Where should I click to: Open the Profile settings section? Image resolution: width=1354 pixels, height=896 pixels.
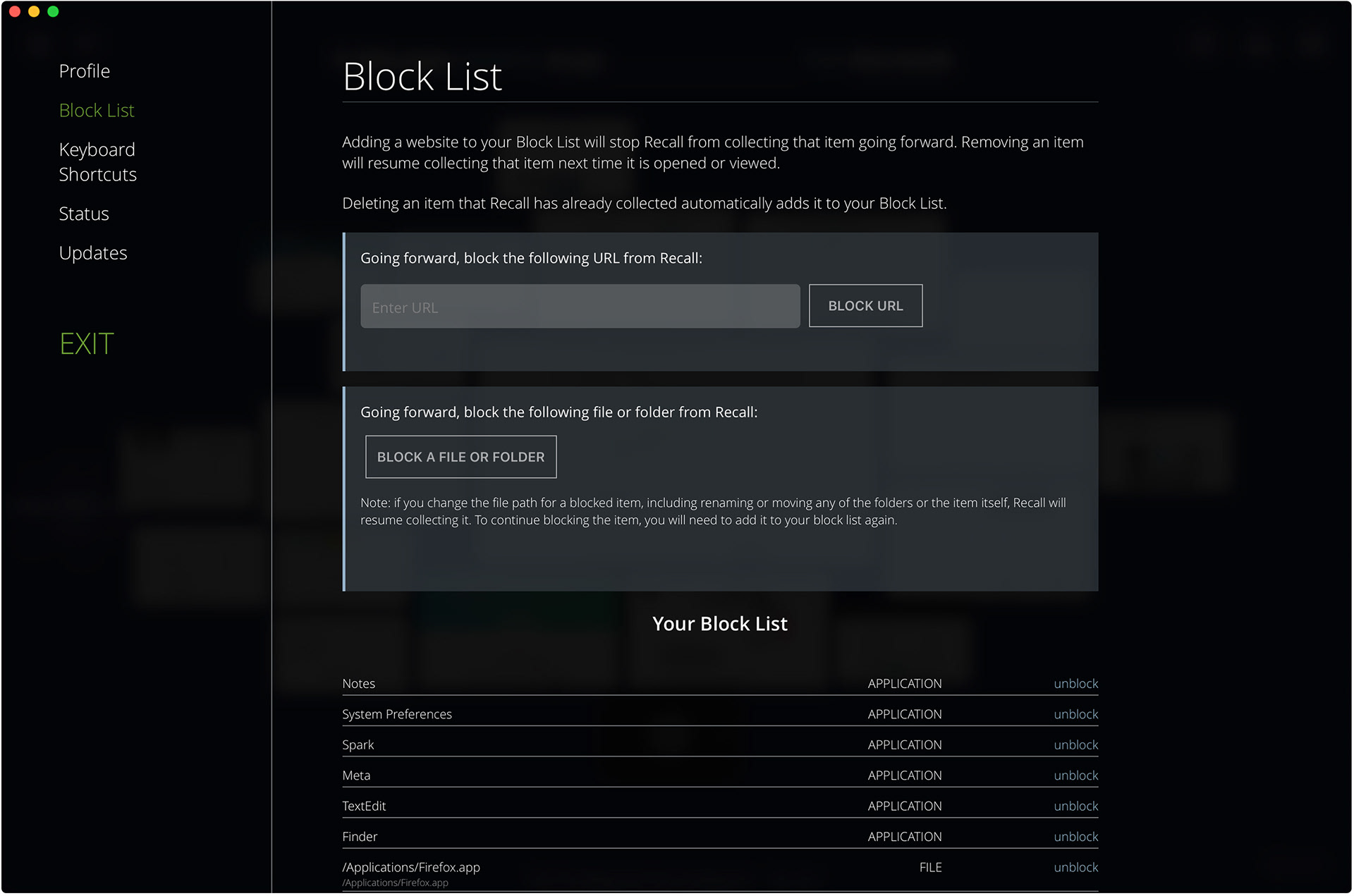(84, 71)
